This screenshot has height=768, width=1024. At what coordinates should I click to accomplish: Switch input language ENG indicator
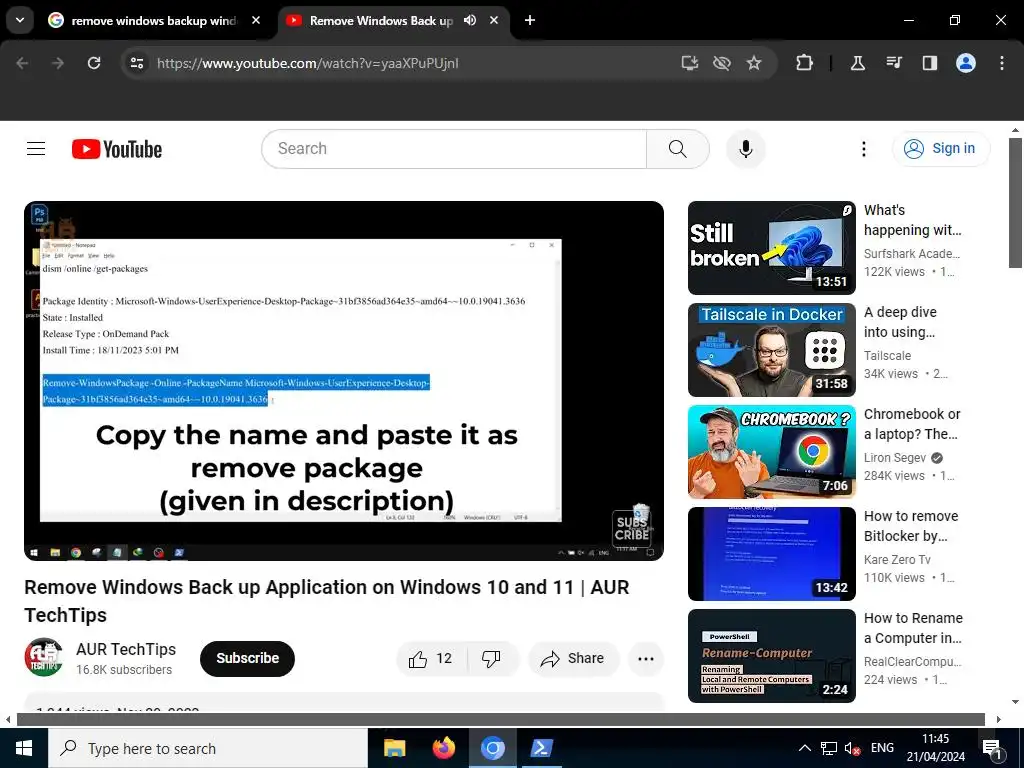coord(882,748)
